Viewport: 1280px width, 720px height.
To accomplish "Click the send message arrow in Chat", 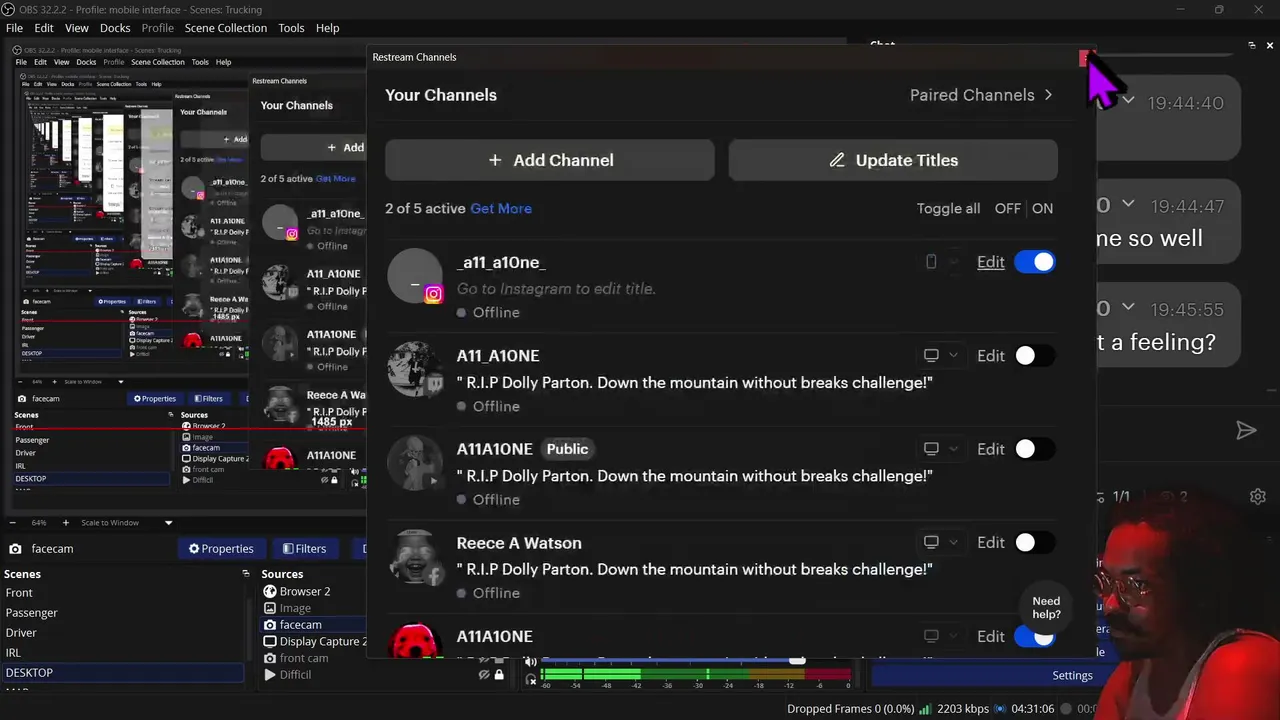I will point(1245,430).
